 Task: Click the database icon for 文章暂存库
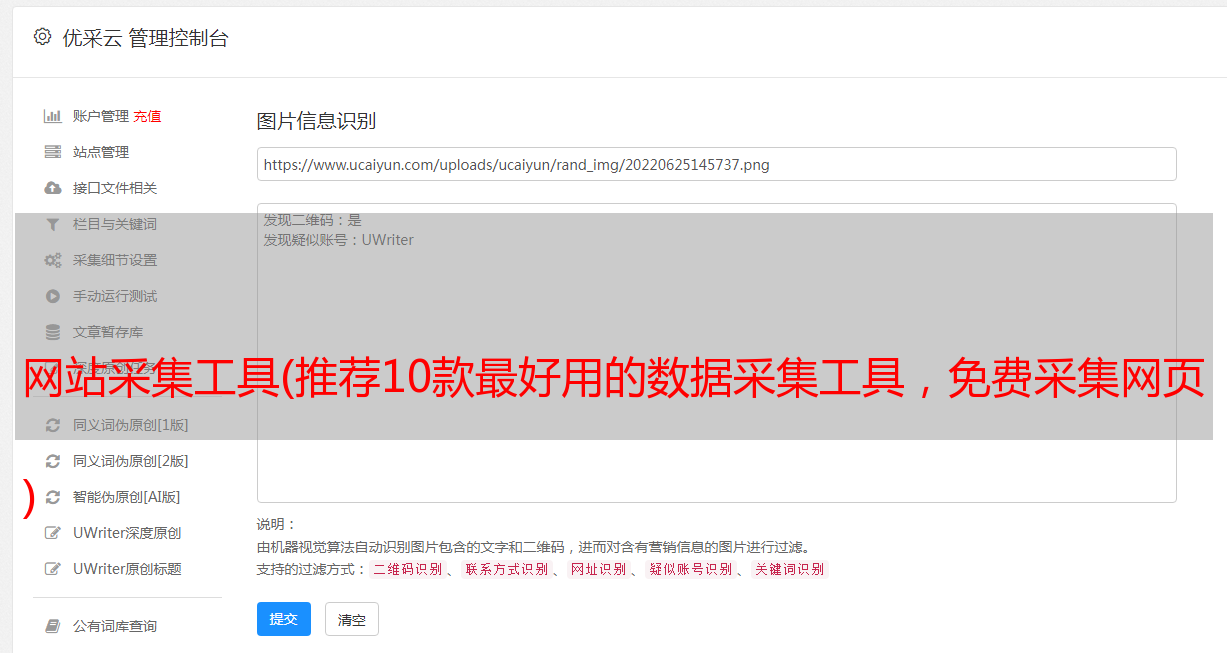click(53, 332)
